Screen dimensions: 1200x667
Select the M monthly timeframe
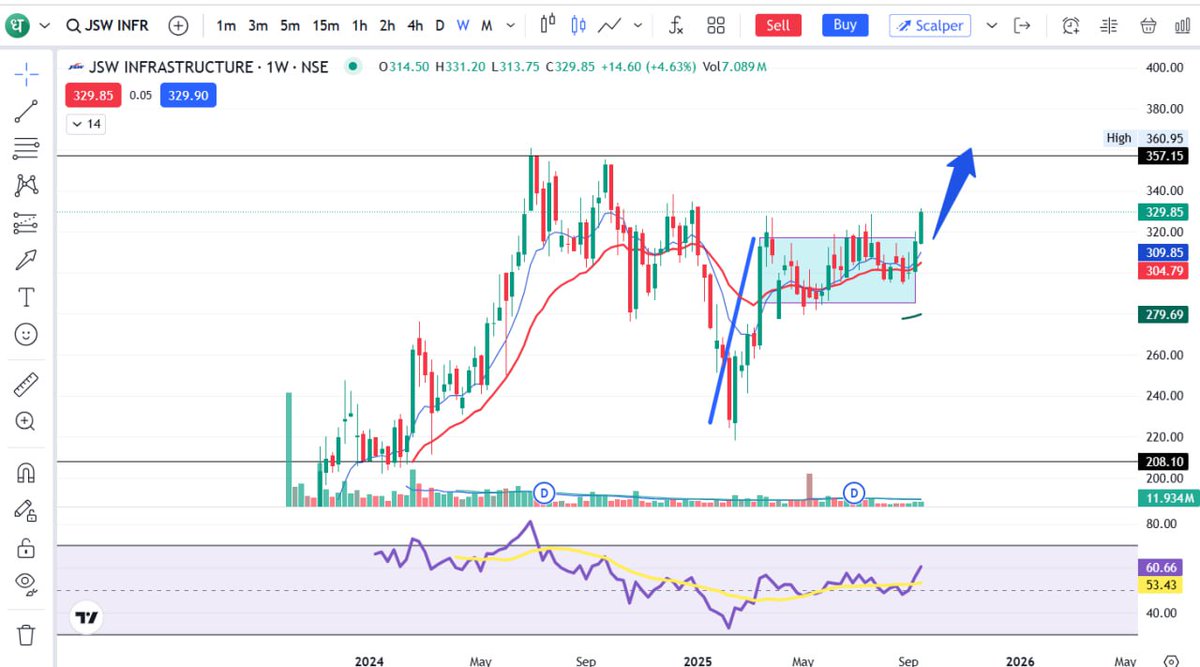click(487, 25)
